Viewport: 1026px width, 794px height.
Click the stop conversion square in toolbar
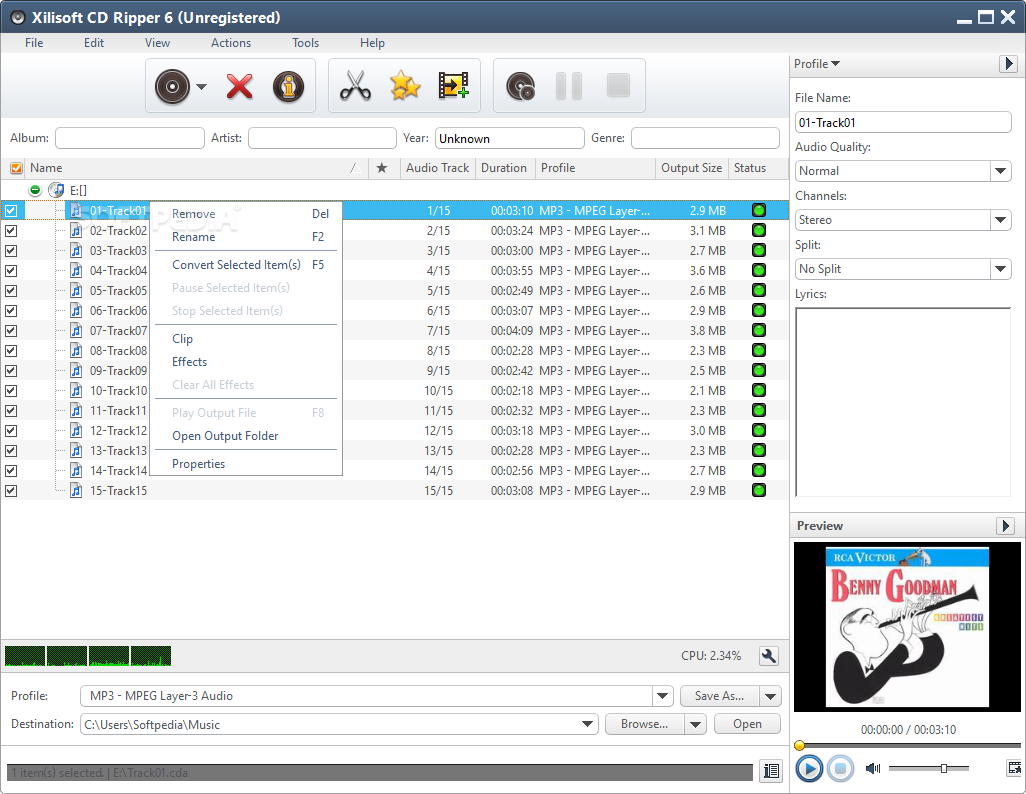(618, 86)
